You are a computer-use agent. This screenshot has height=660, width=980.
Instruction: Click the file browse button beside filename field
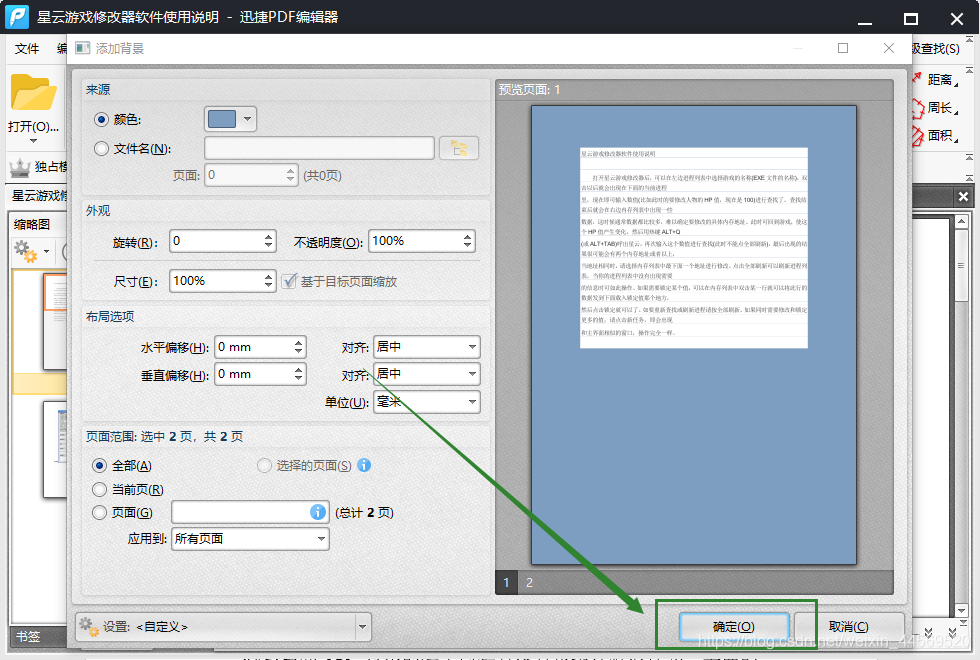459,148
